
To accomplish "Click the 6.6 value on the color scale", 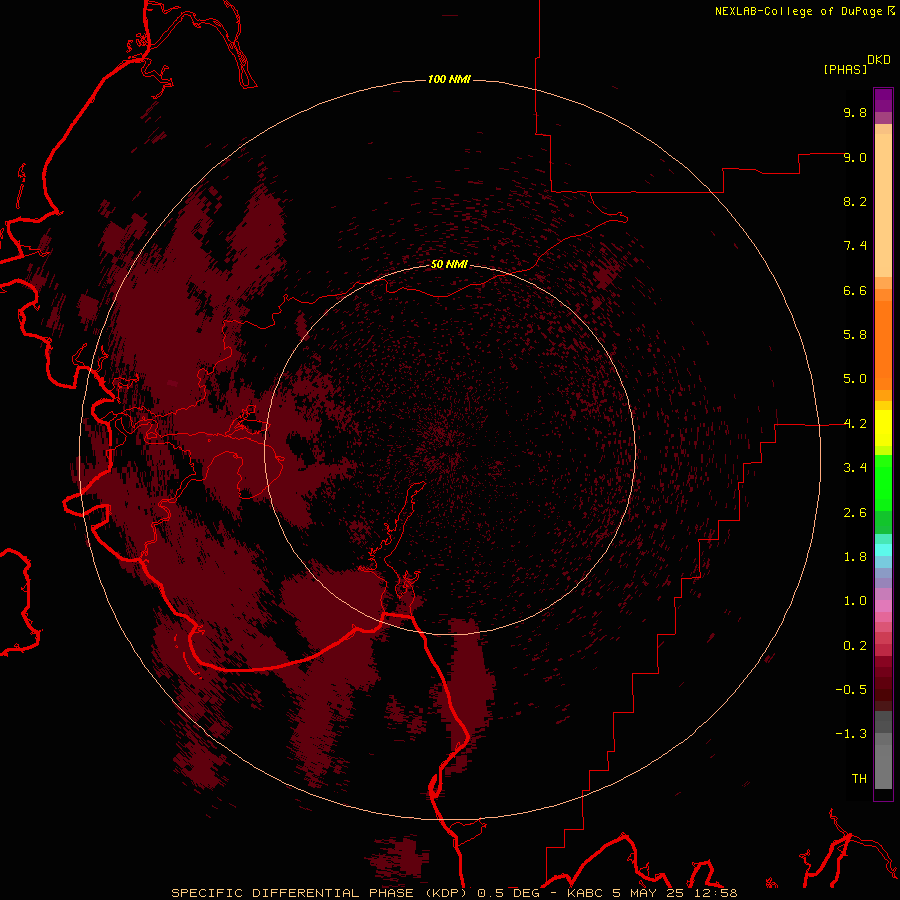I will pyautogui.click(x=855, y=290).
